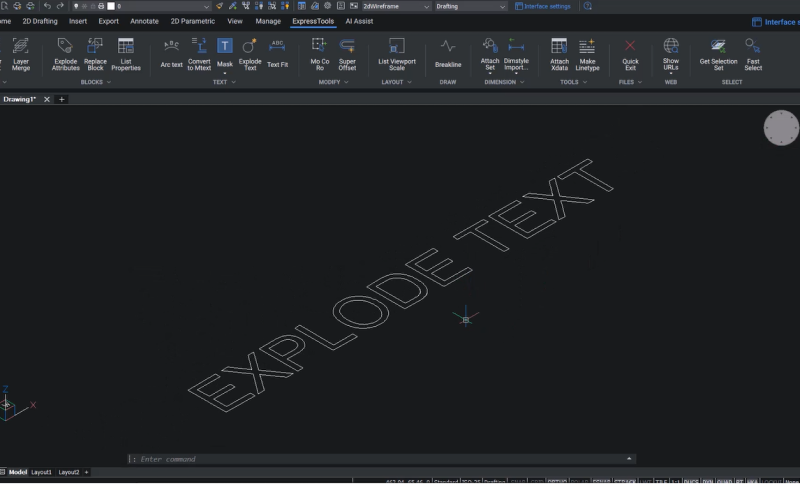This screenshot has height=484, width=800.
Task: Toggle DYN input in status bar
Action: pos(708,481)
